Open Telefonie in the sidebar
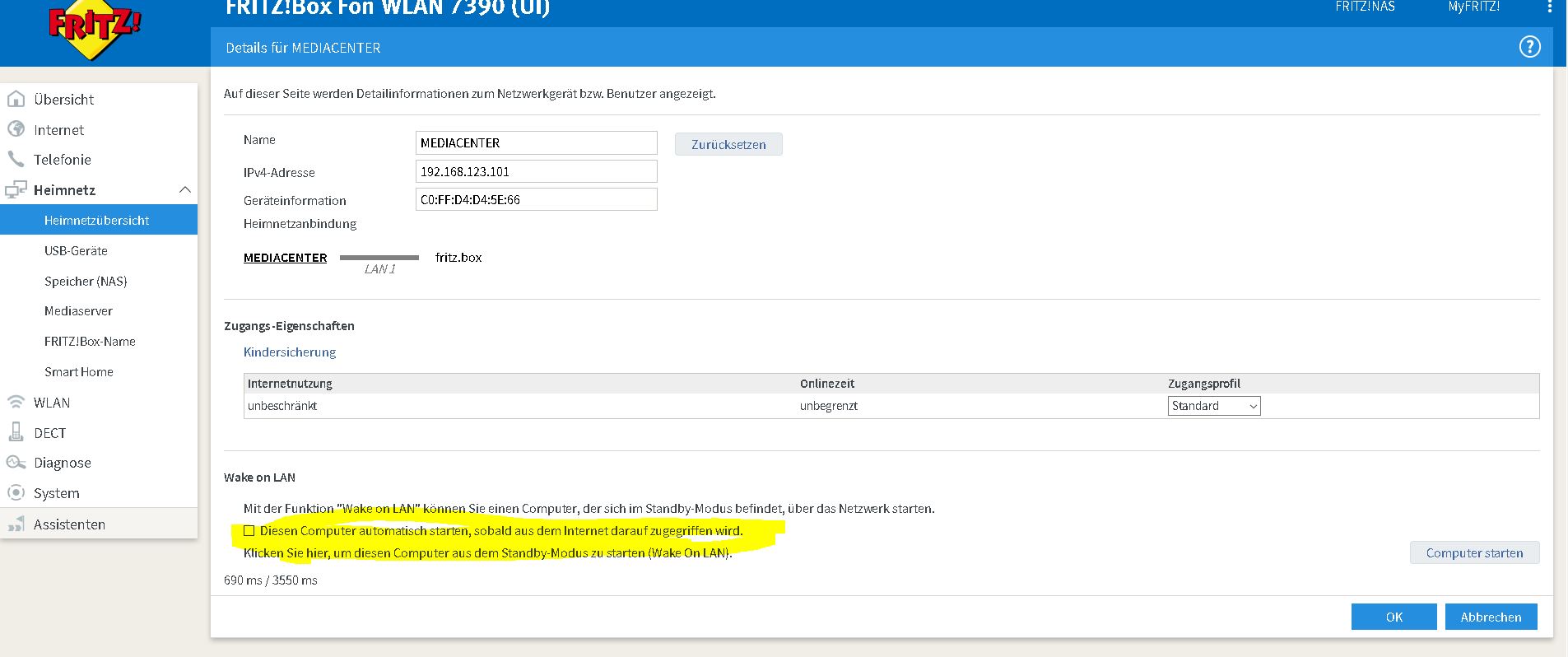Viewport: 1568px width, 657px height. [x=63, y=159]
